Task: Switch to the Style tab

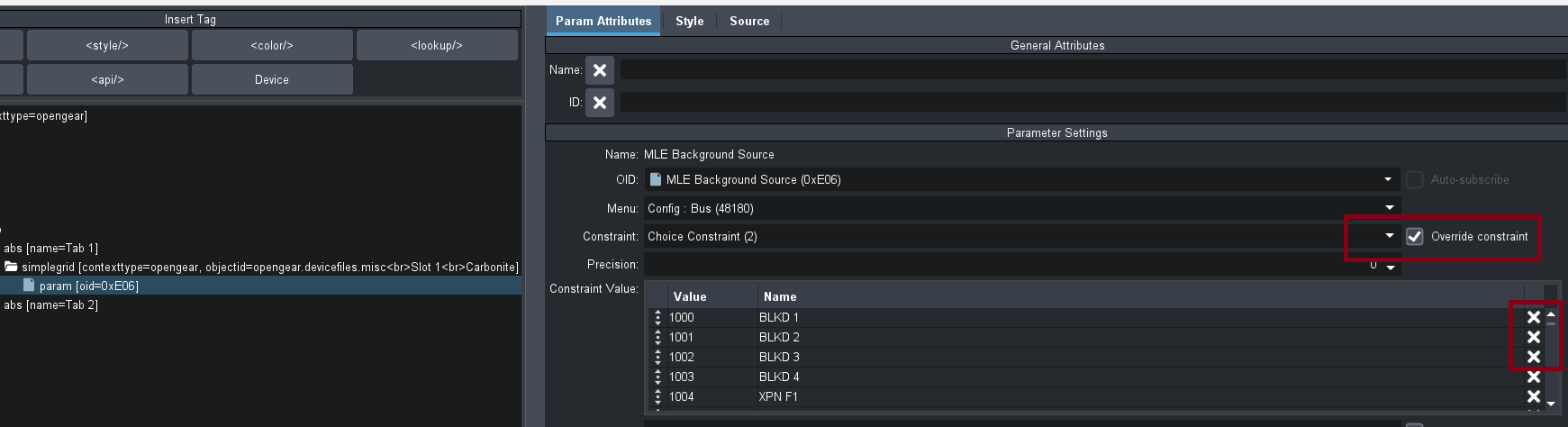Action: coord(689,21)
